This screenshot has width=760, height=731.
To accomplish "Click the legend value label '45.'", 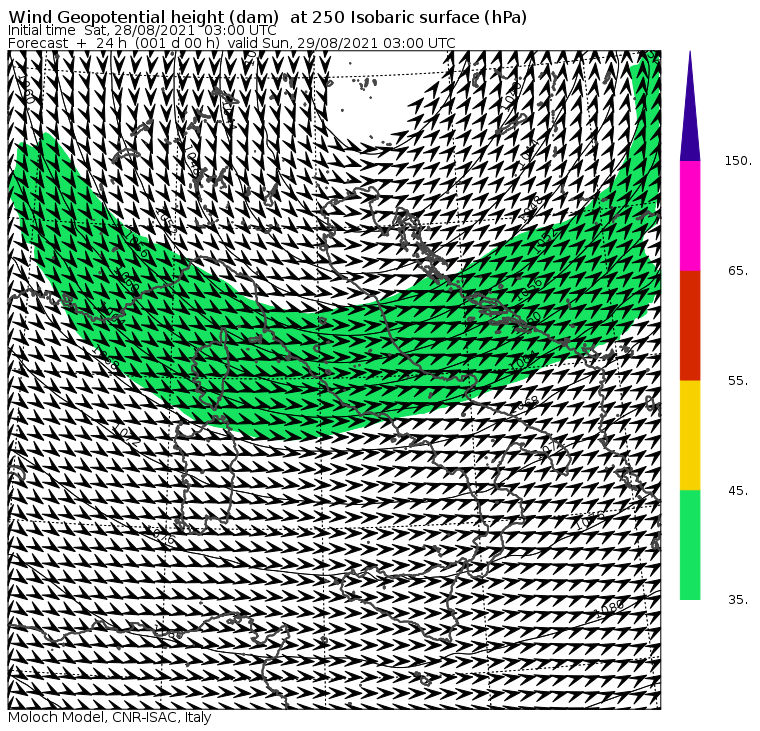I will click(738, 491).
